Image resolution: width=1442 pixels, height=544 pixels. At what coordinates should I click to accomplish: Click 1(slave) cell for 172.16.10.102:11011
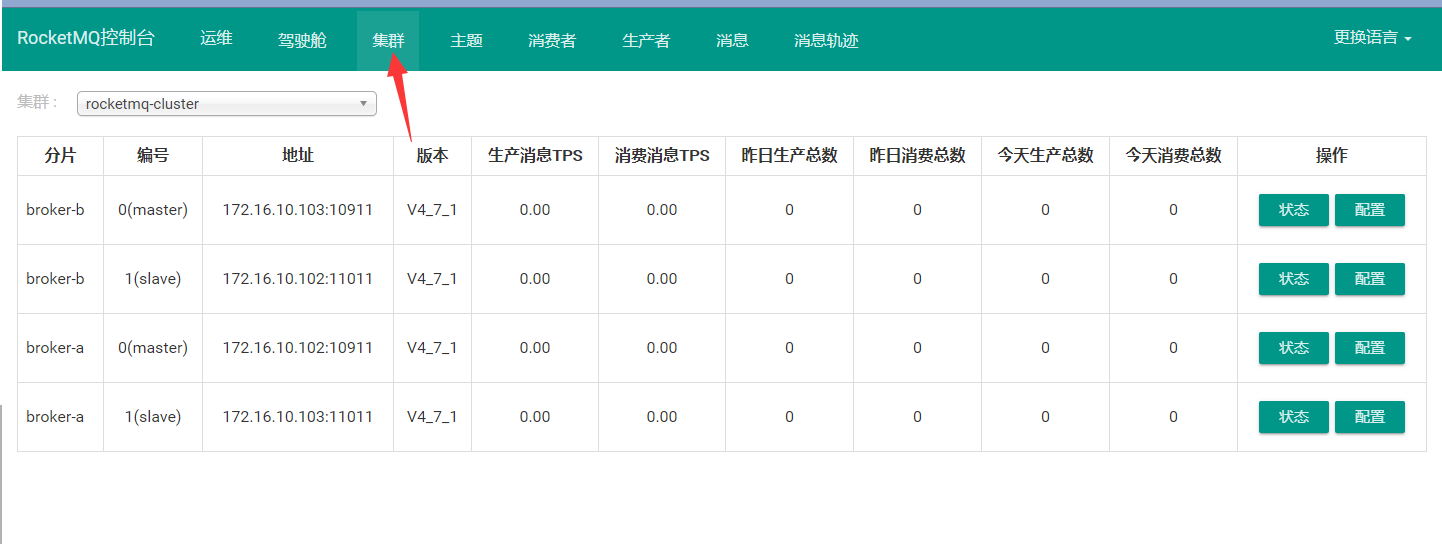[153, 279]
